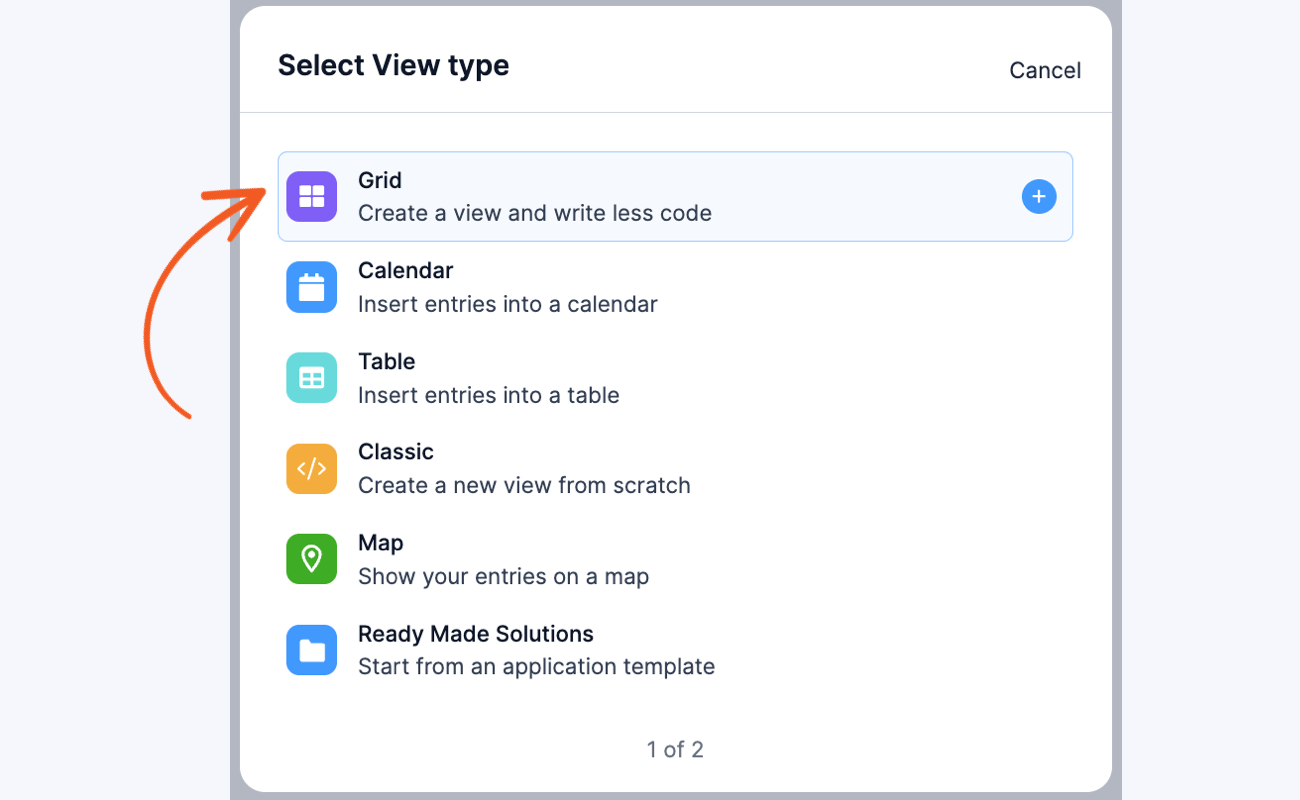Screen dimensions: 1300x800
Task: Cancel the view type selection
Action: (x=1044, y=70)
